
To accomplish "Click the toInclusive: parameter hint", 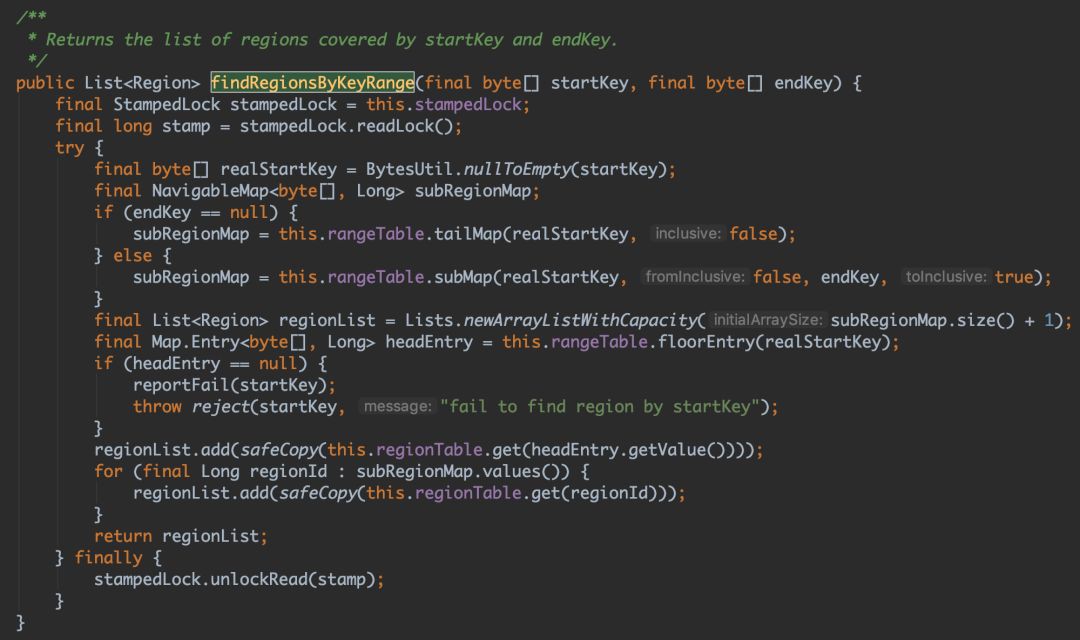I will 946,277.
